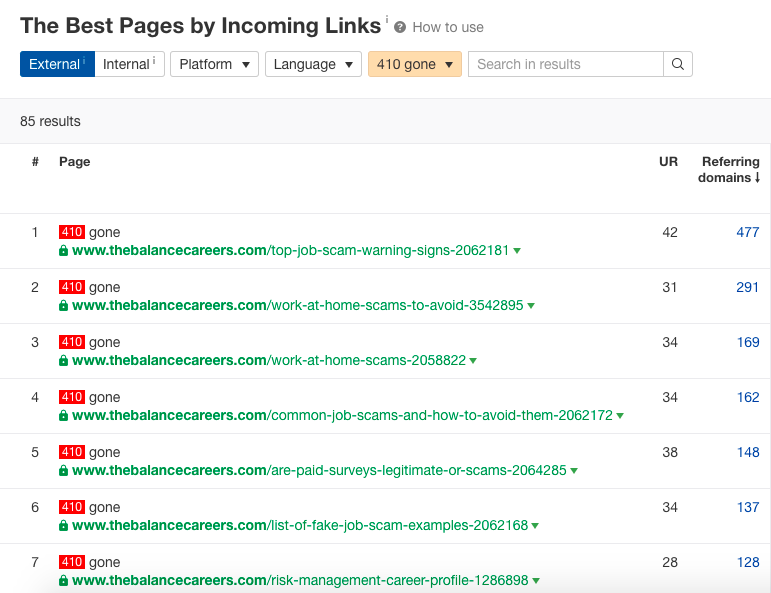This screenshot has width=771, height=593.
Task: Click lock icon beside risk-management-career-profile URL
Action: click(63, 581)
